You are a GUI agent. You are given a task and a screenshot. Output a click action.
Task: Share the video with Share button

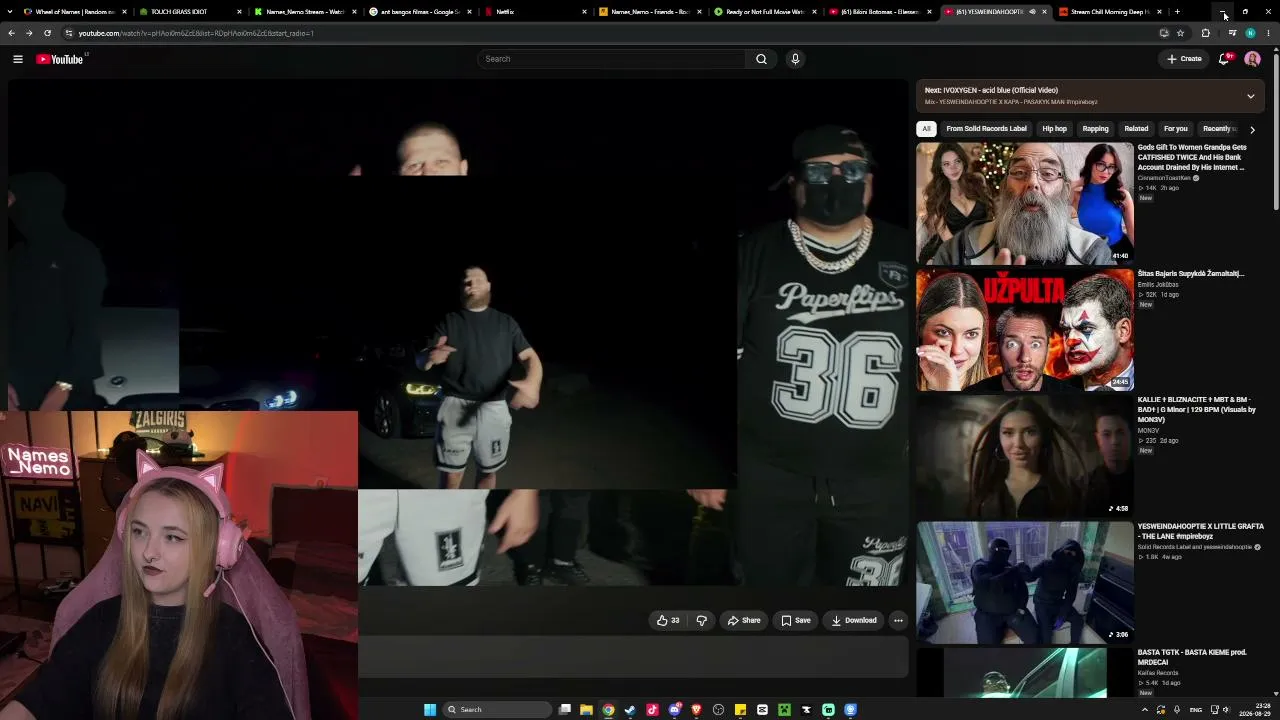[x=743, y=620]
